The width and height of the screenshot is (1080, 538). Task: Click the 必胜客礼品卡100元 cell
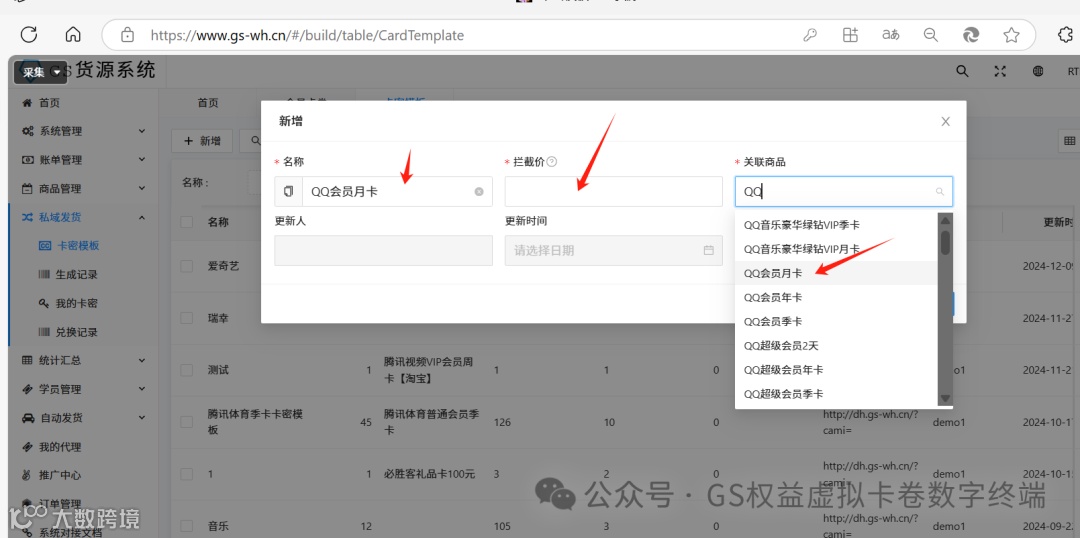point(430,474)
